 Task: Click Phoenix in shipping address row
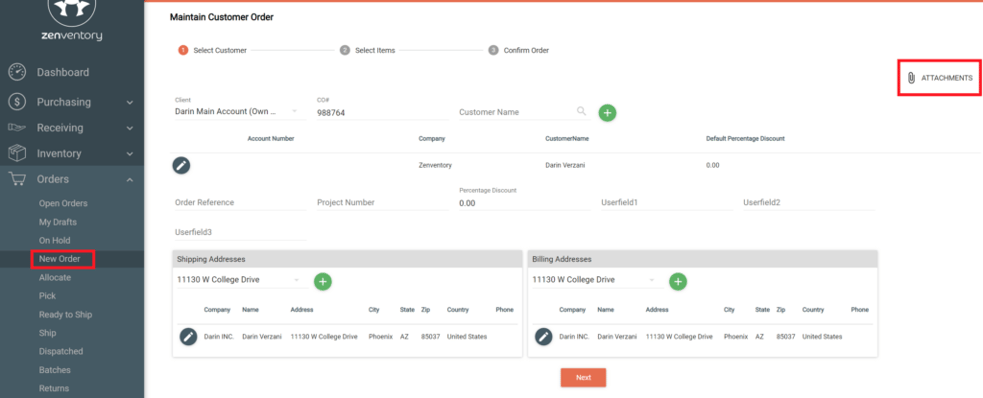pos(381,337)
